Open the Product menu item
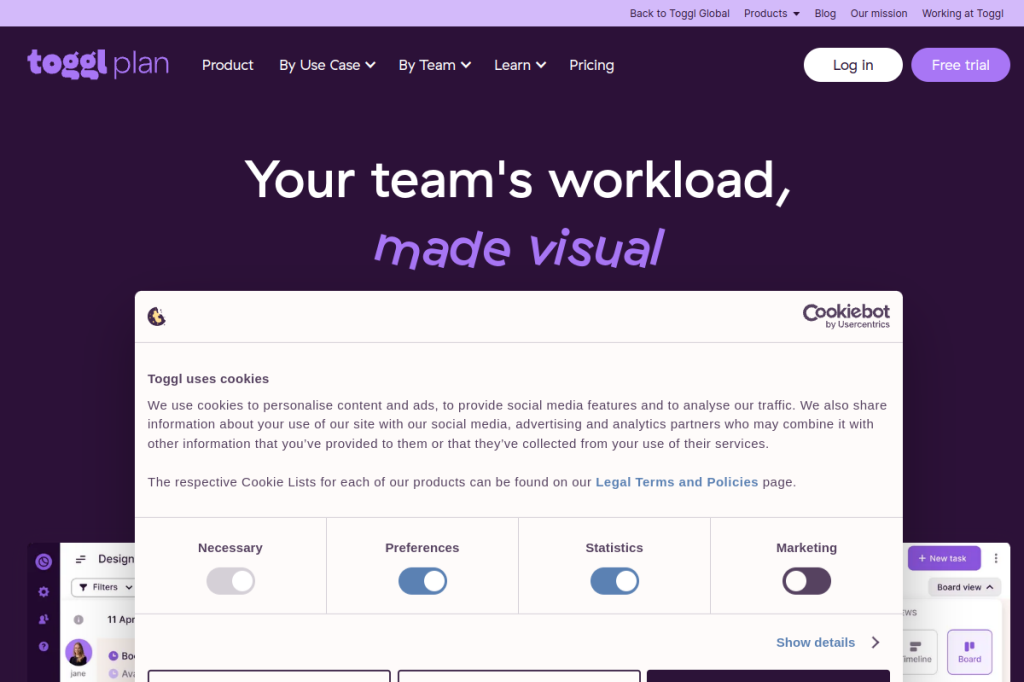Viewport: 1024px width, 682px height. tap(227, 65)
